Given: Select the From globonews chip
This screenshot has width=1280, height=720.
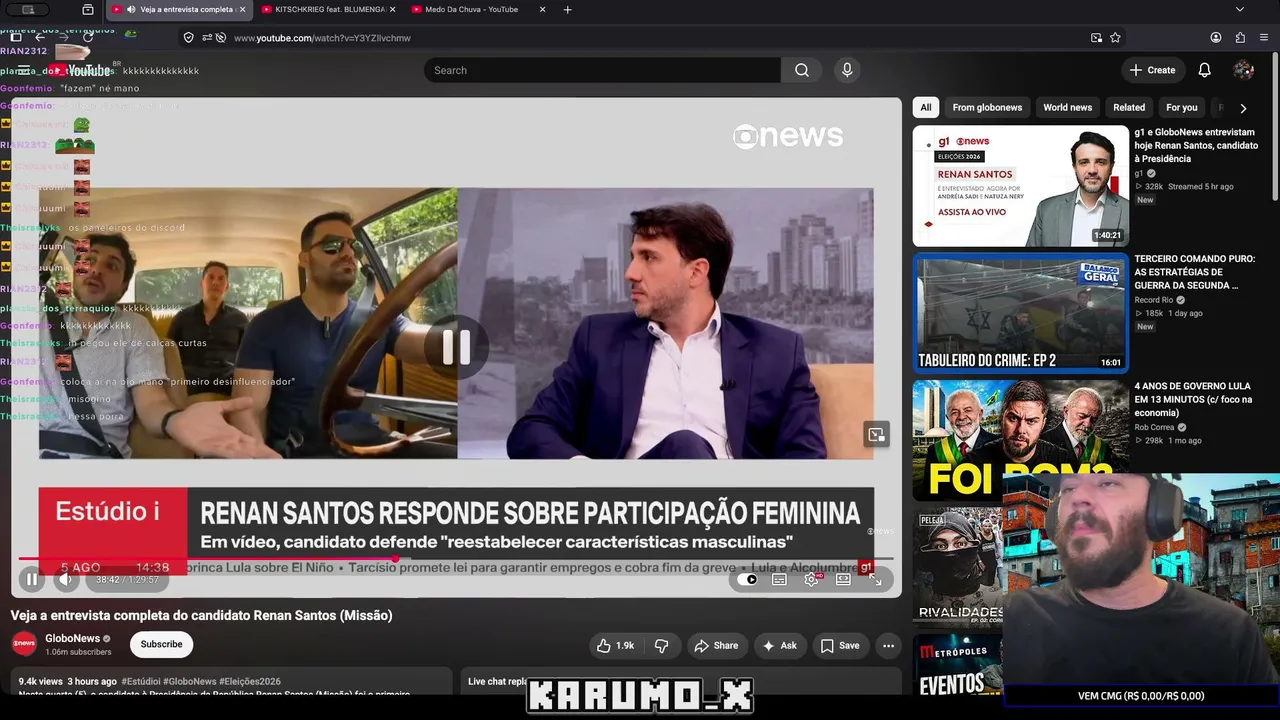Looking at the screenshot, I should coord(987,108).
